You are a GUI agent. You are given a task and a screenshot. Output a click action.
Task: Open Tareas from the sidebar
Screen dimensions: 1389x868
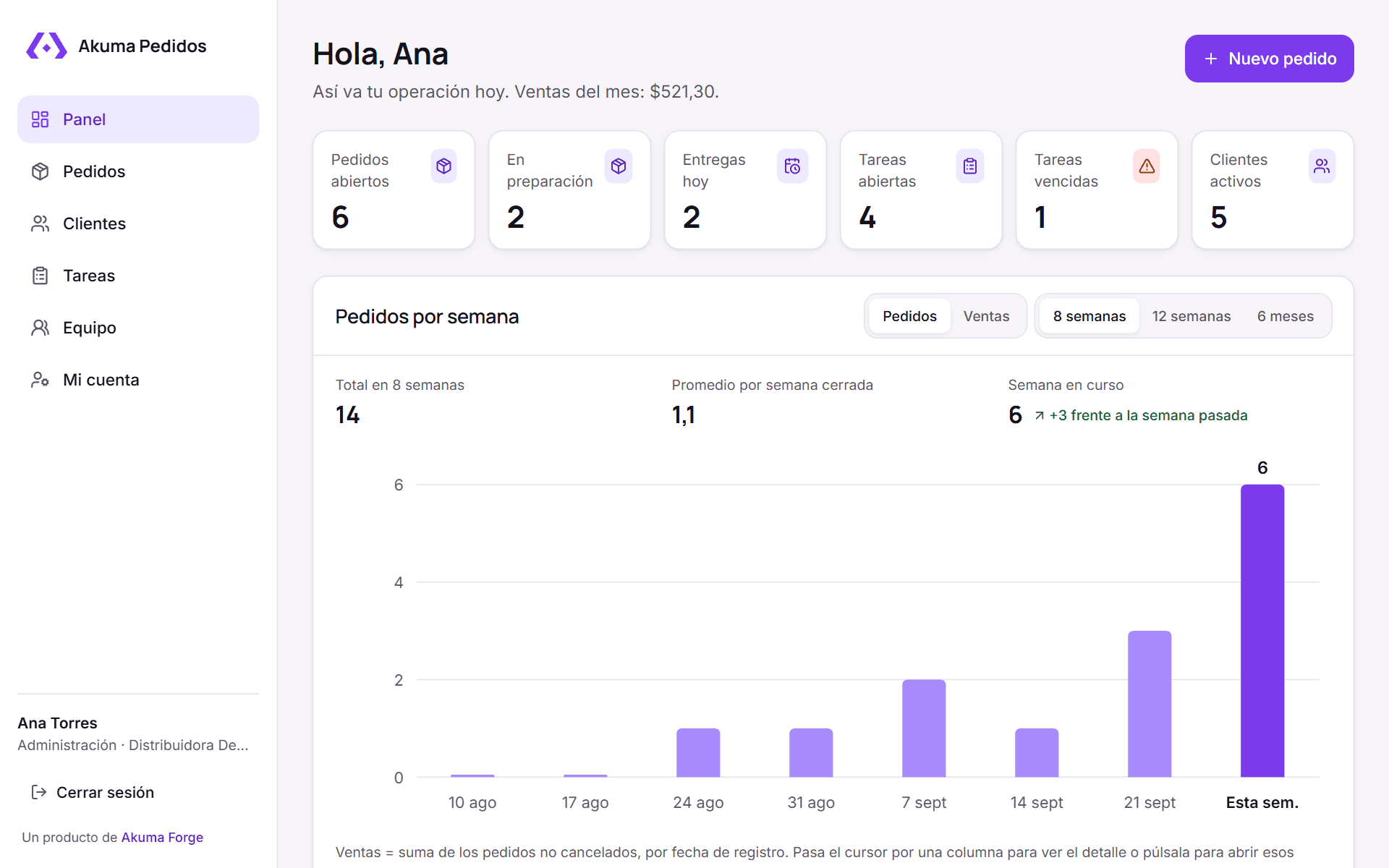pyautogui.click(x=138, y=276)
